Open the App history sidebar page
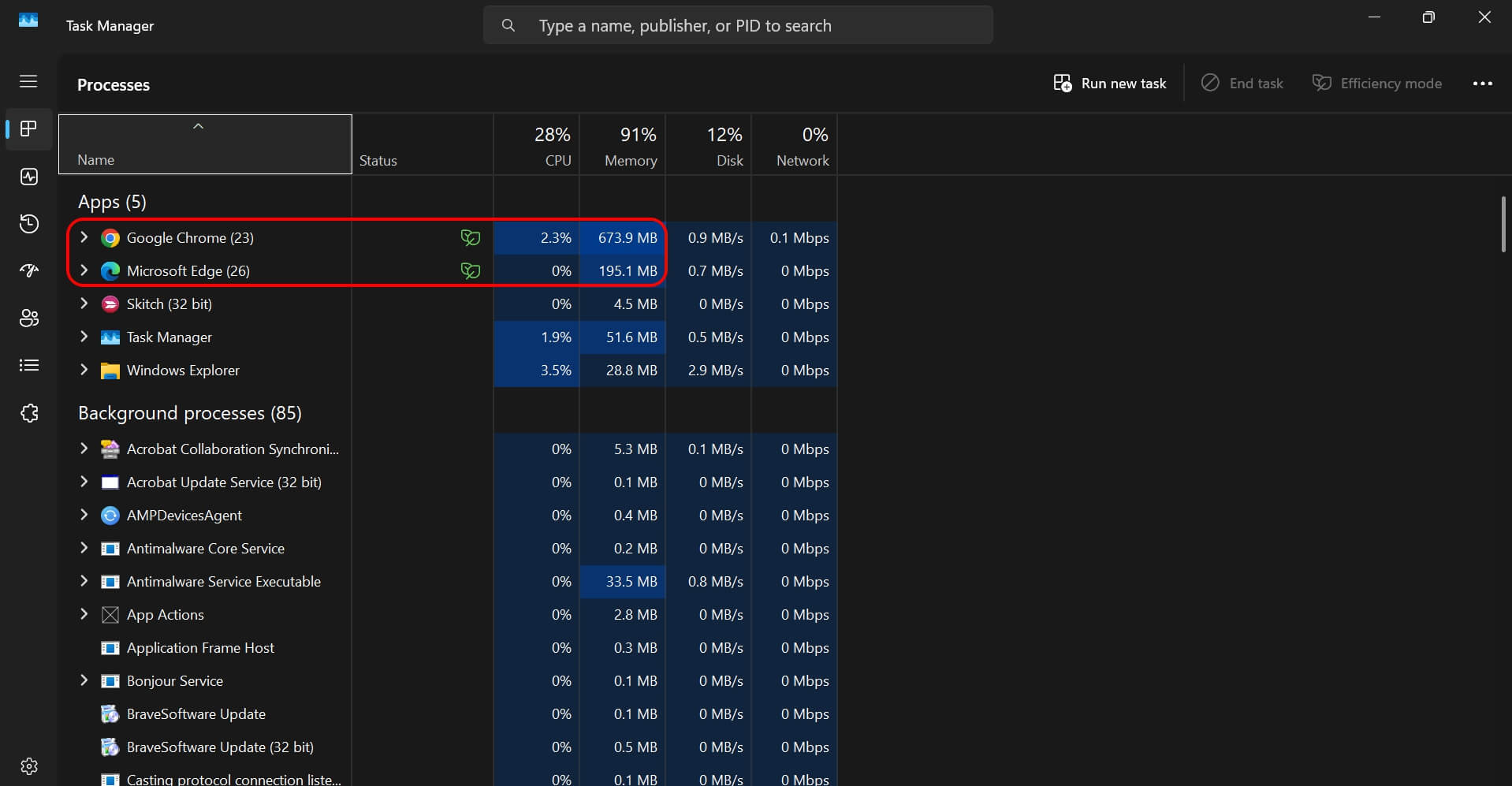Viewport: 1512px width, 786px height. (29, 224)
